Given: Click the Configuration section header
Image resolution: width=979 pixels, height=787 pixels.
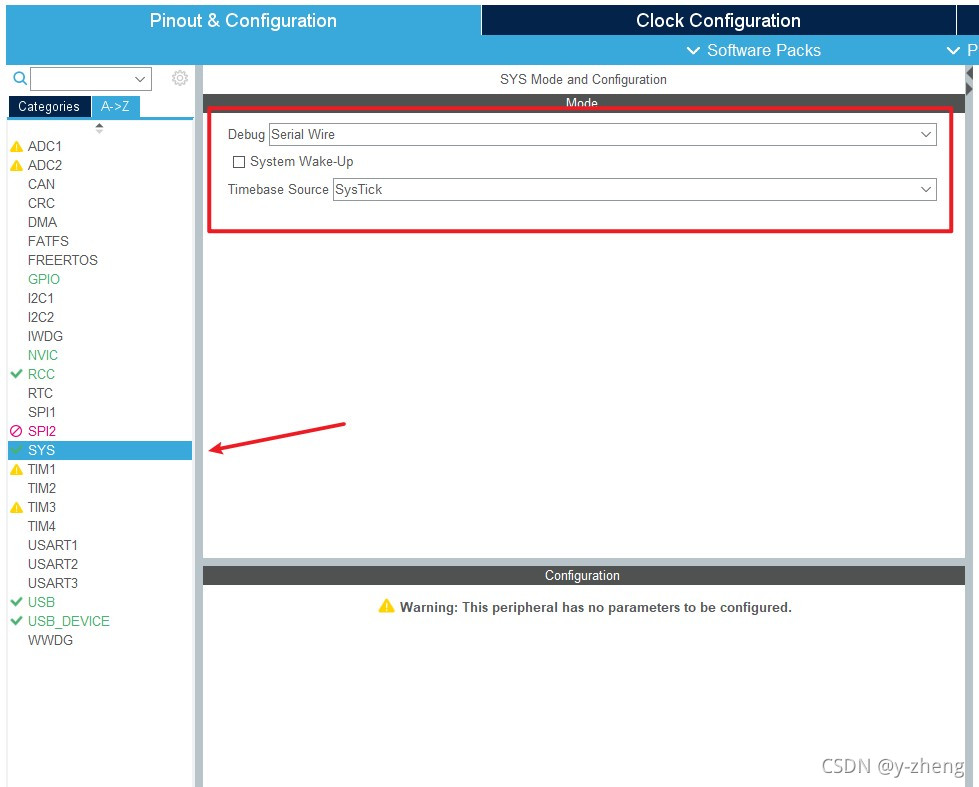Looking at the screenshot, I should point(583,575).
